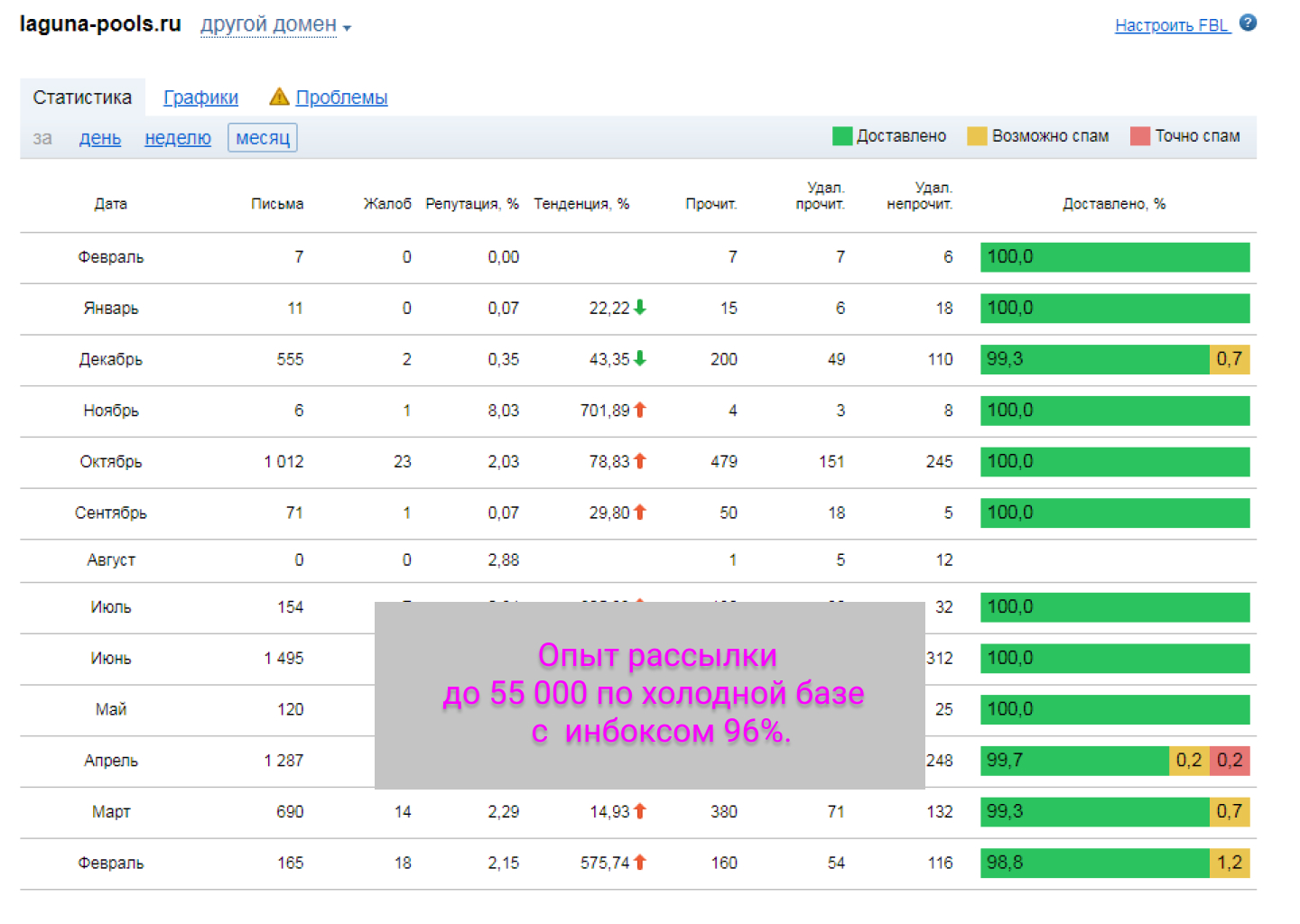Click the green Доставлено legend swatch

842,136
